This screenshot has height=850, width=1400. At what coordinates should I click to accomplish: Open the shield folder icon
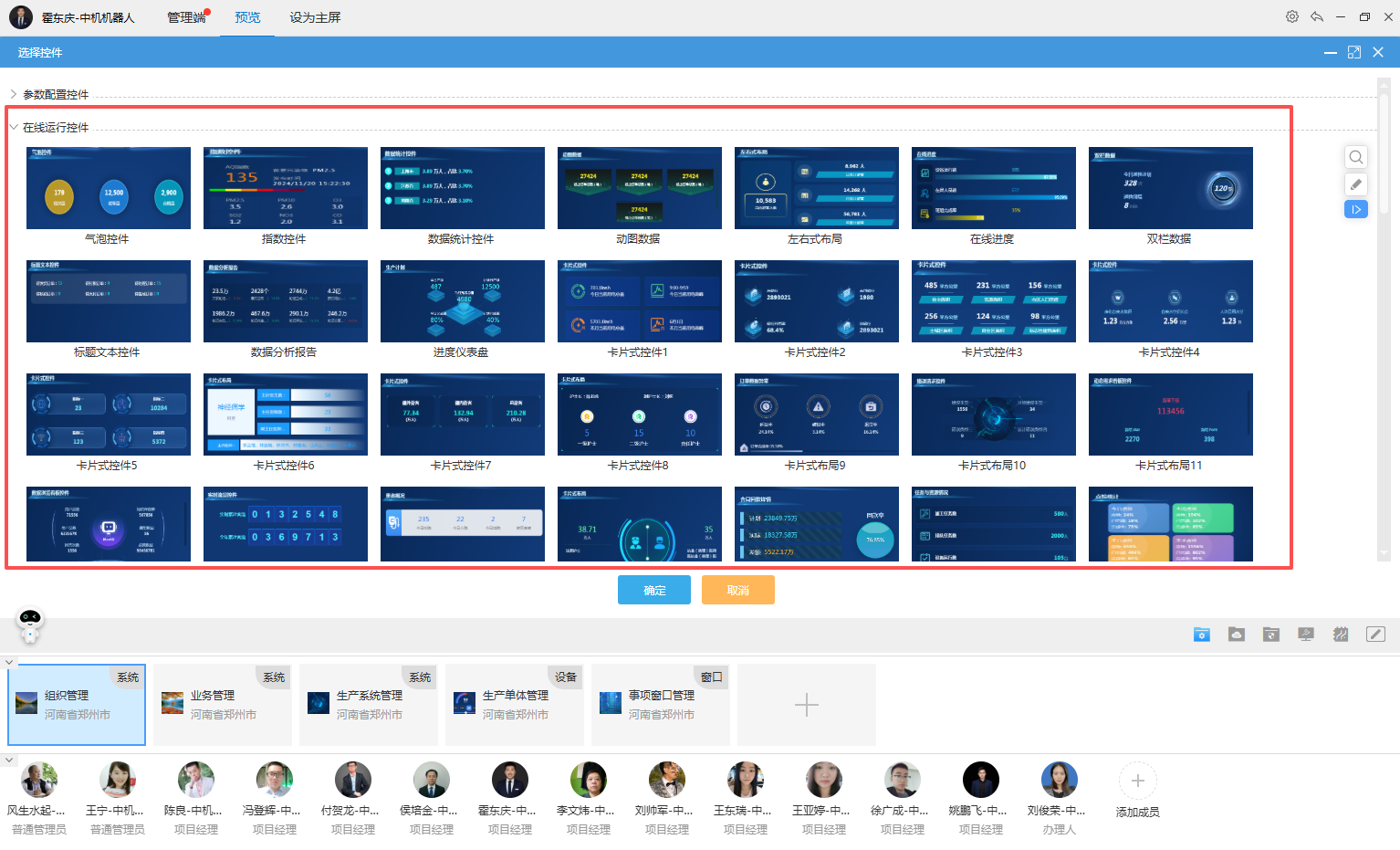click(x=1271, y=635)
